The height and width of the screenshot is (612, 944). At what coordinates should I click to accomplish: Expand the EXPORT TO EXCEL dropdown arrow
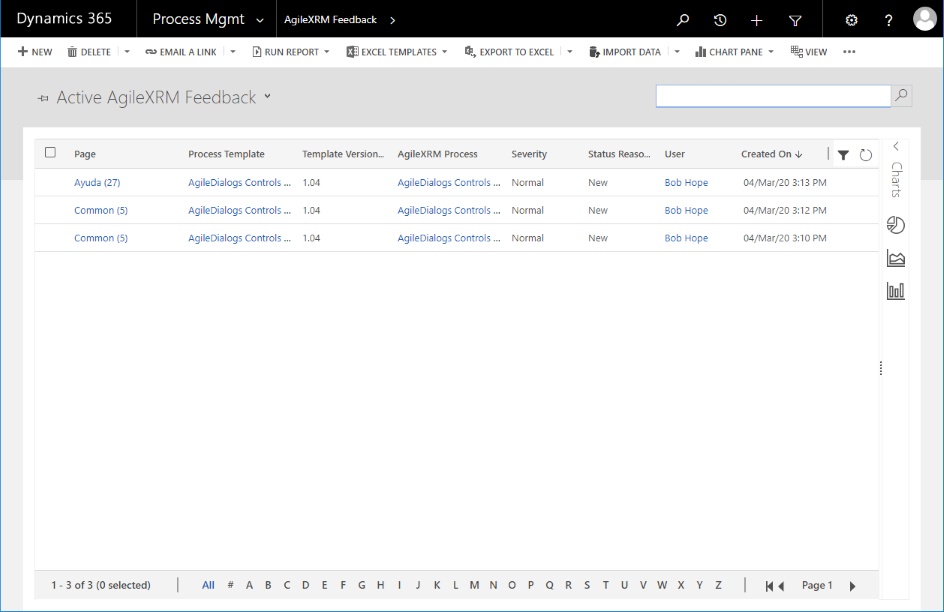coord(570,52)
